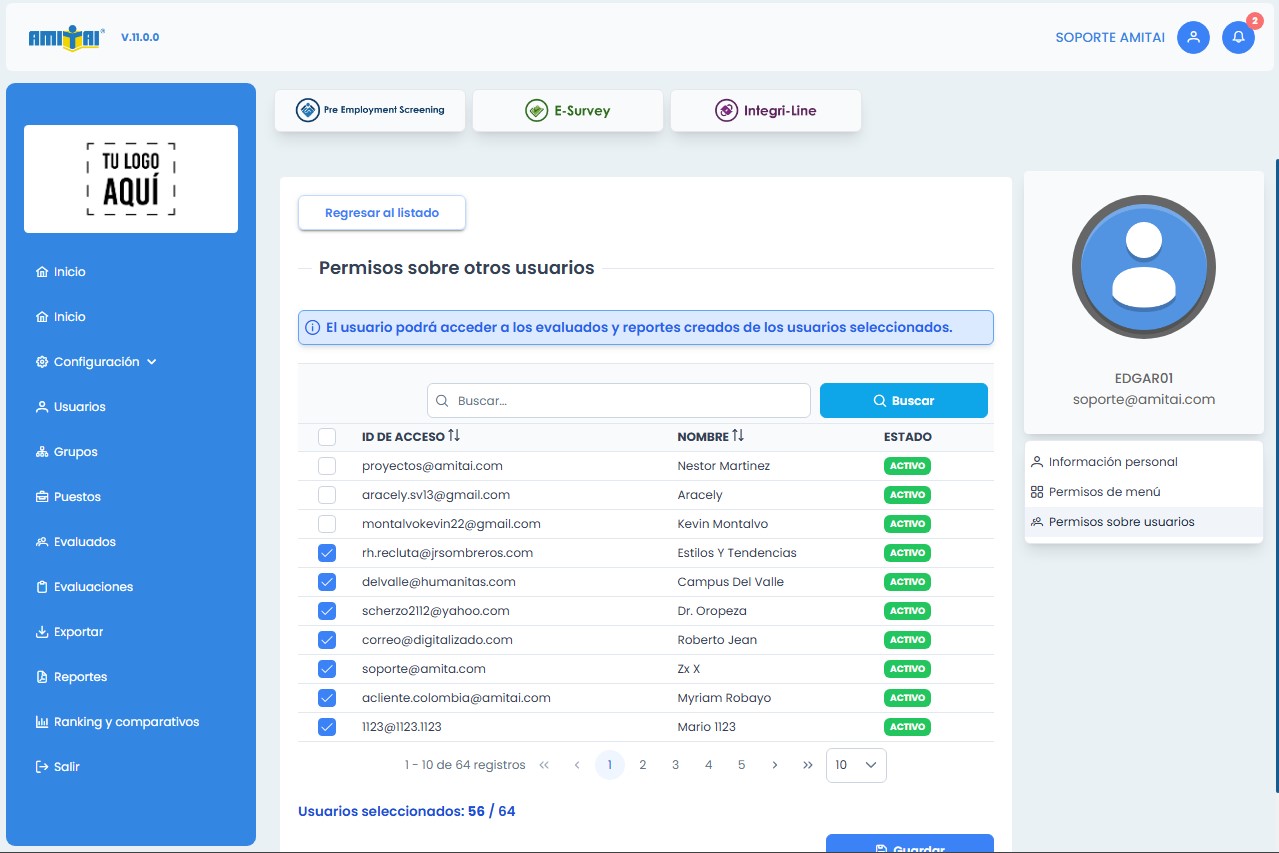Click the Pre Employment Screening logo icon
The width and height of the screenshot is (1279, 853).
click(x=308, y=110)
